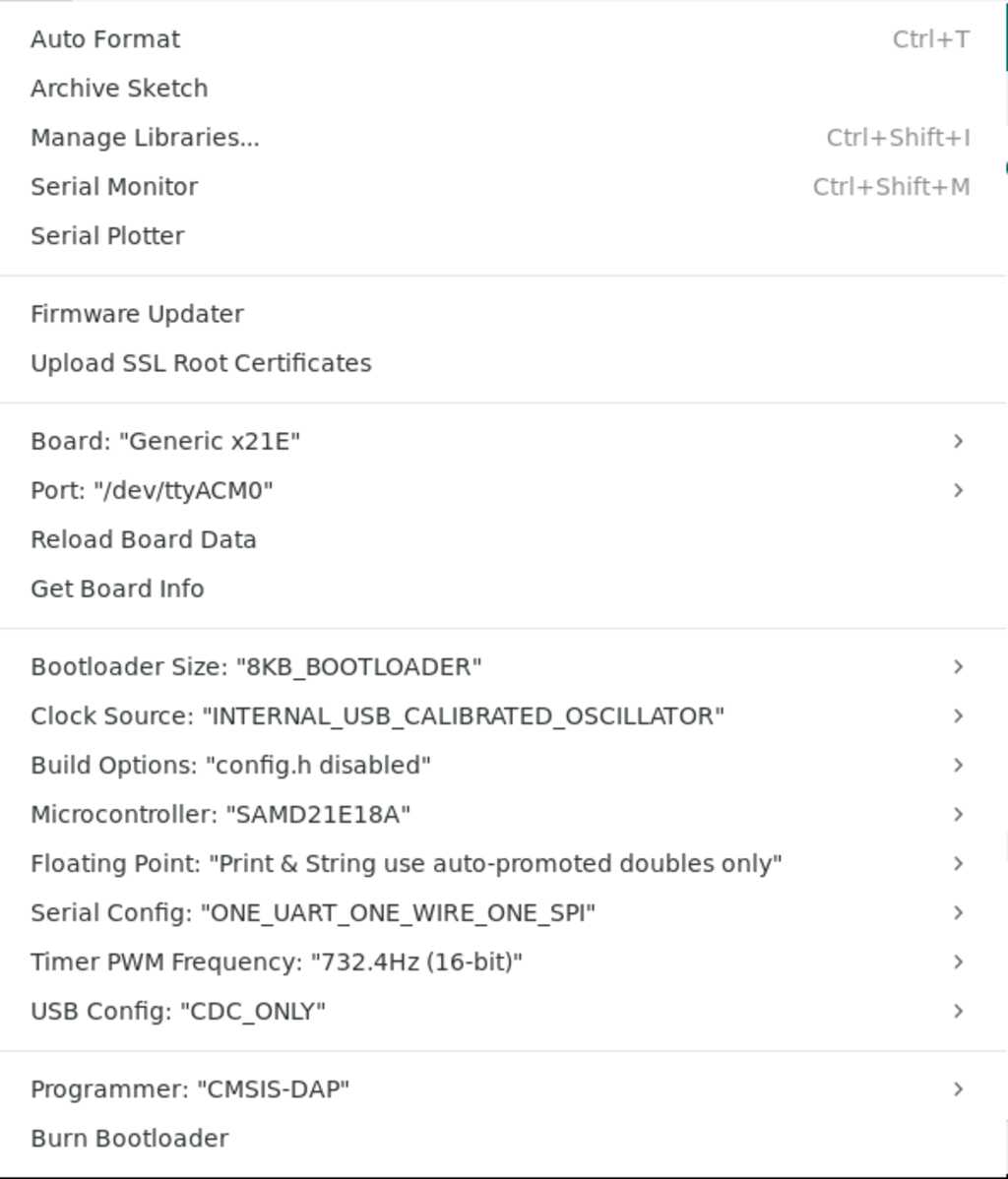
Task: Expand Build Options 'config.h disabled' submenu
Action: tap(230, 765)
